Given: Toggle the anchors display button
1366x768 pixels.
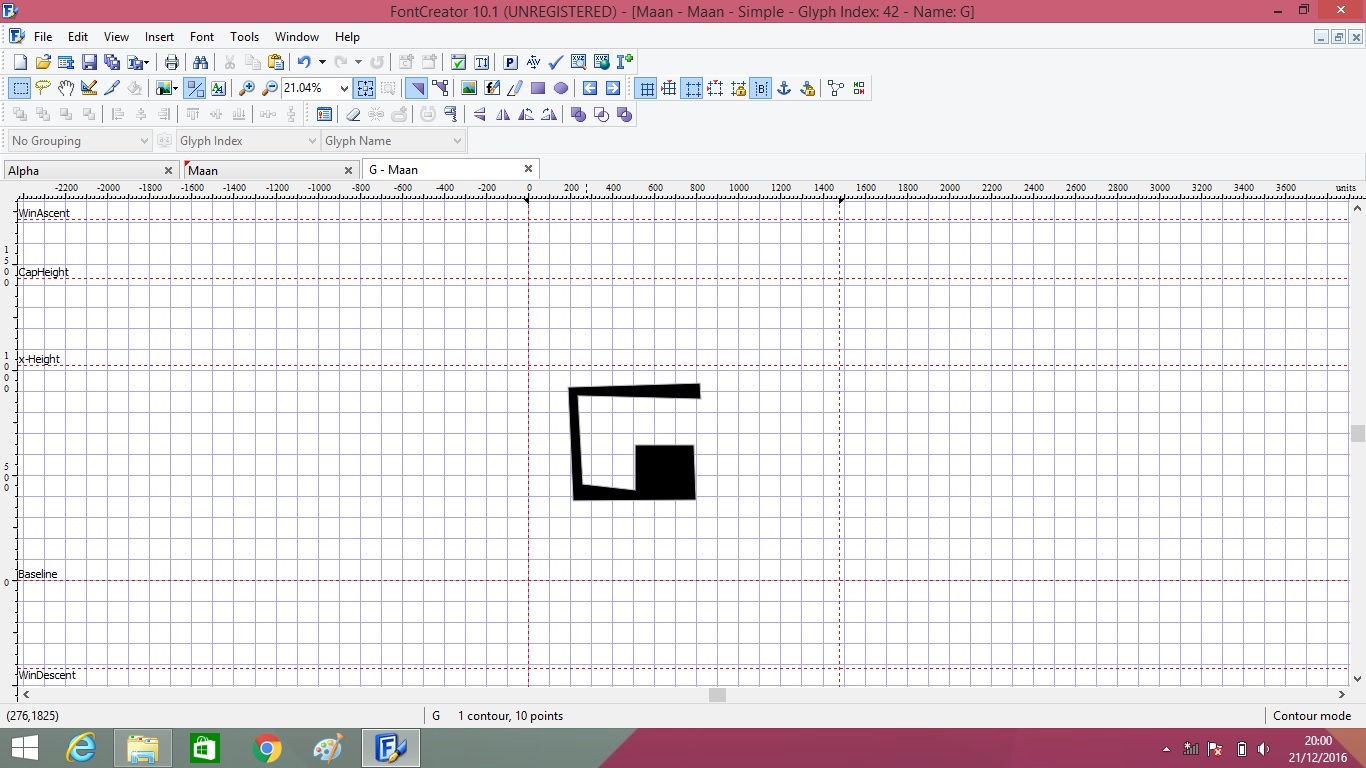Looking at the screenshot, I should click(784, 88).
